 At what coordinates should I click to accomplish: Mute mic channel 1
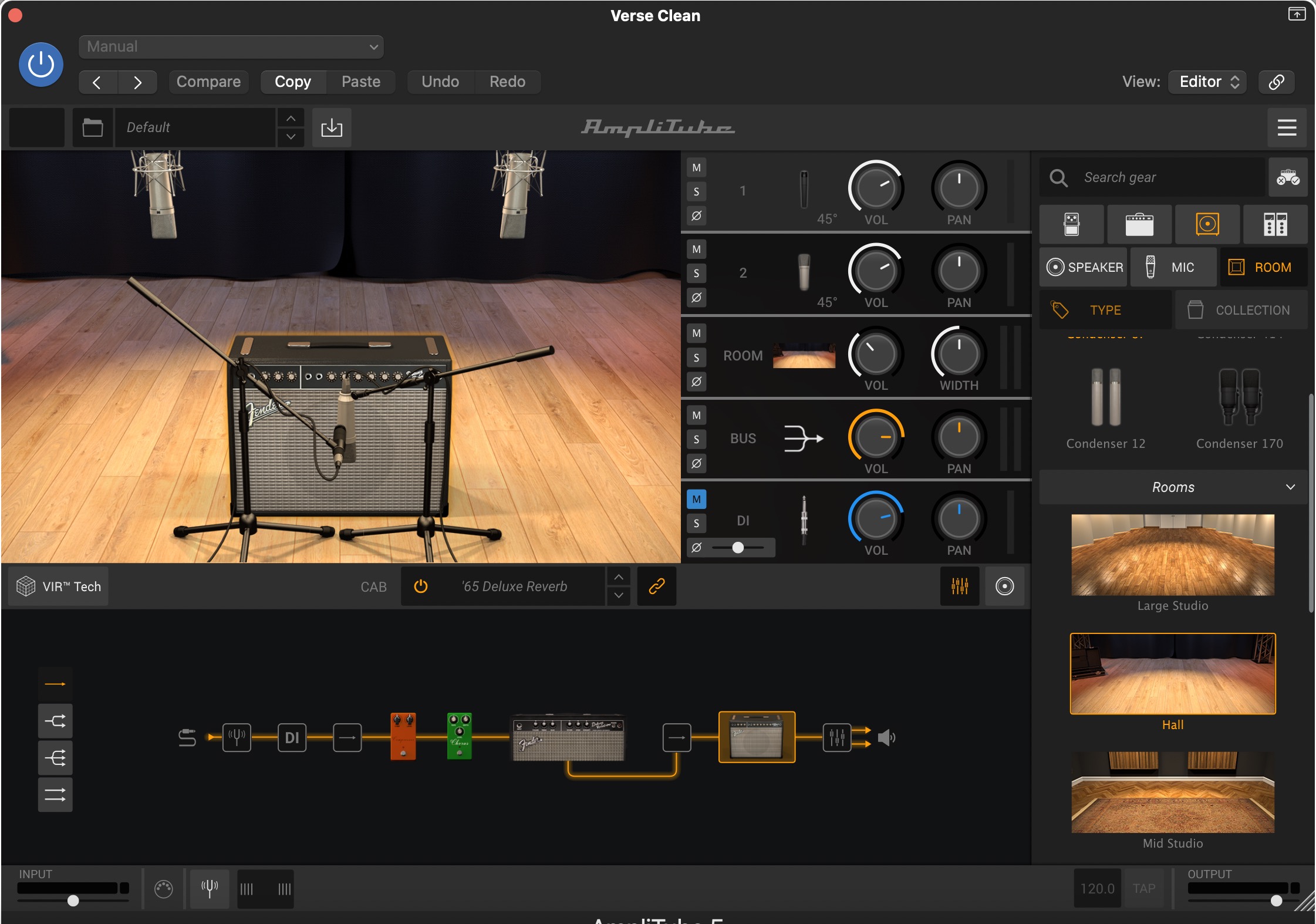[x=696, y=168]
